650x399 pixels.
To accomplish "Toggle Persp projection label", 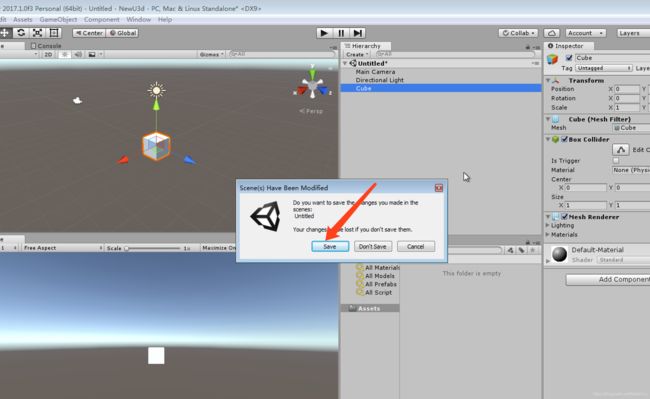I will click(x=311, y=111).
